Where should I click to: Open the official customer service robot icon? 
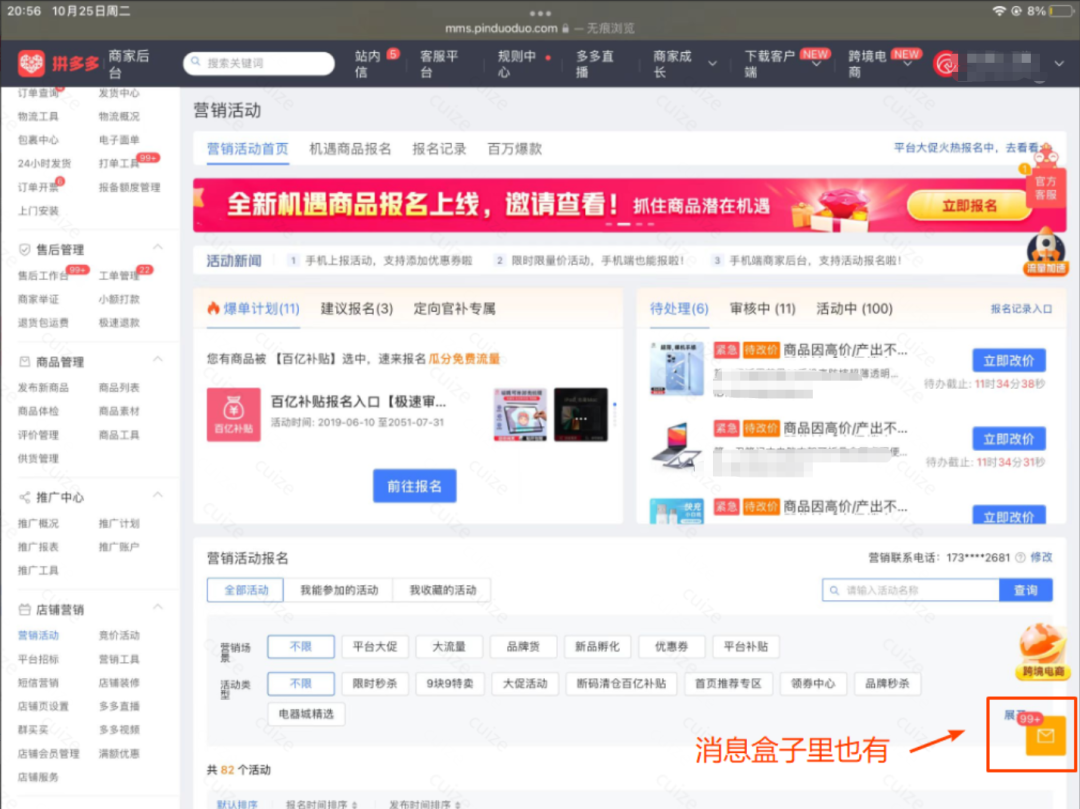1046,176
